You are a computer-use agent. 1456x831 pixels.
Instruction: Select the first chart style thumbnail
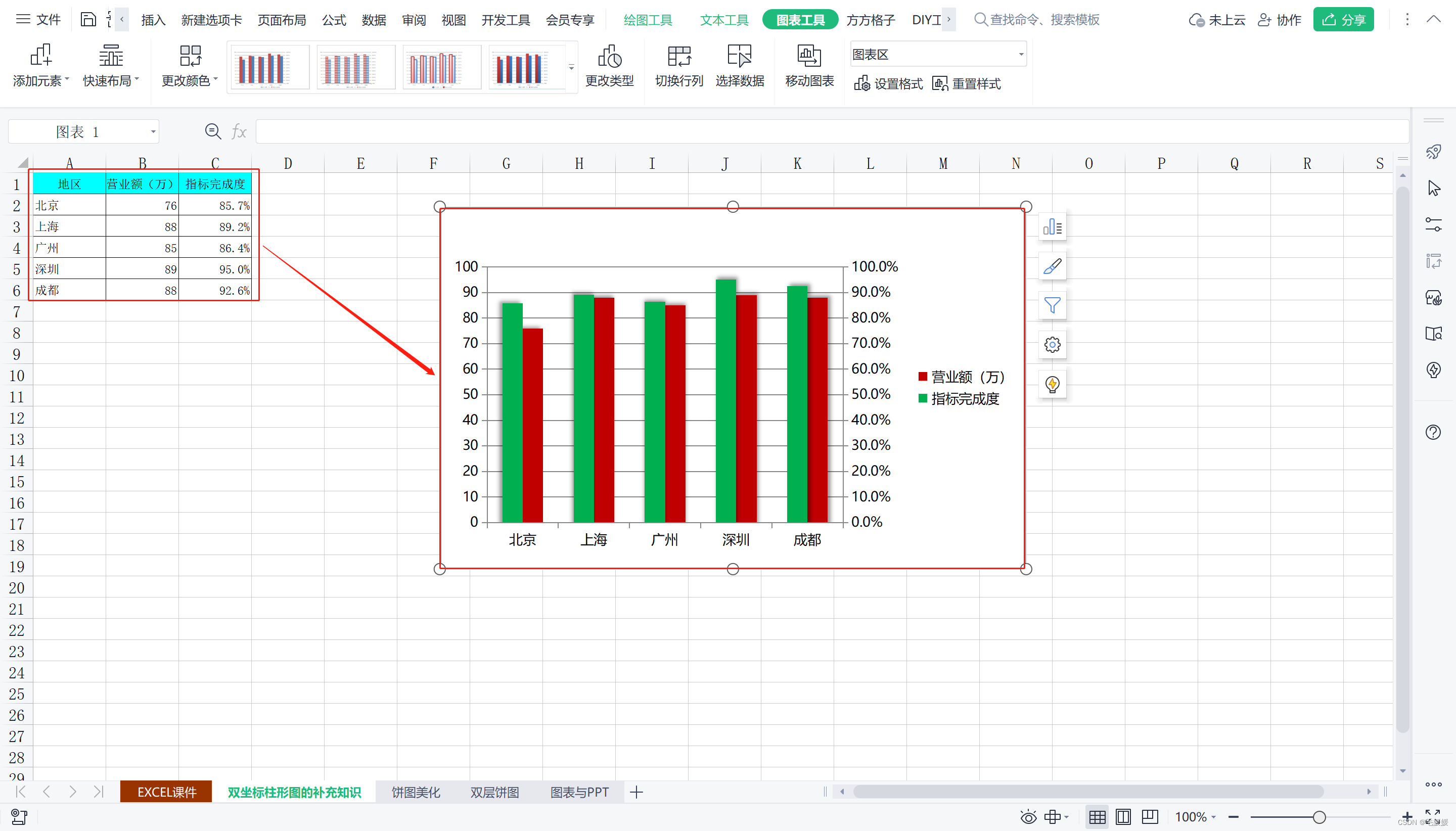270,67
